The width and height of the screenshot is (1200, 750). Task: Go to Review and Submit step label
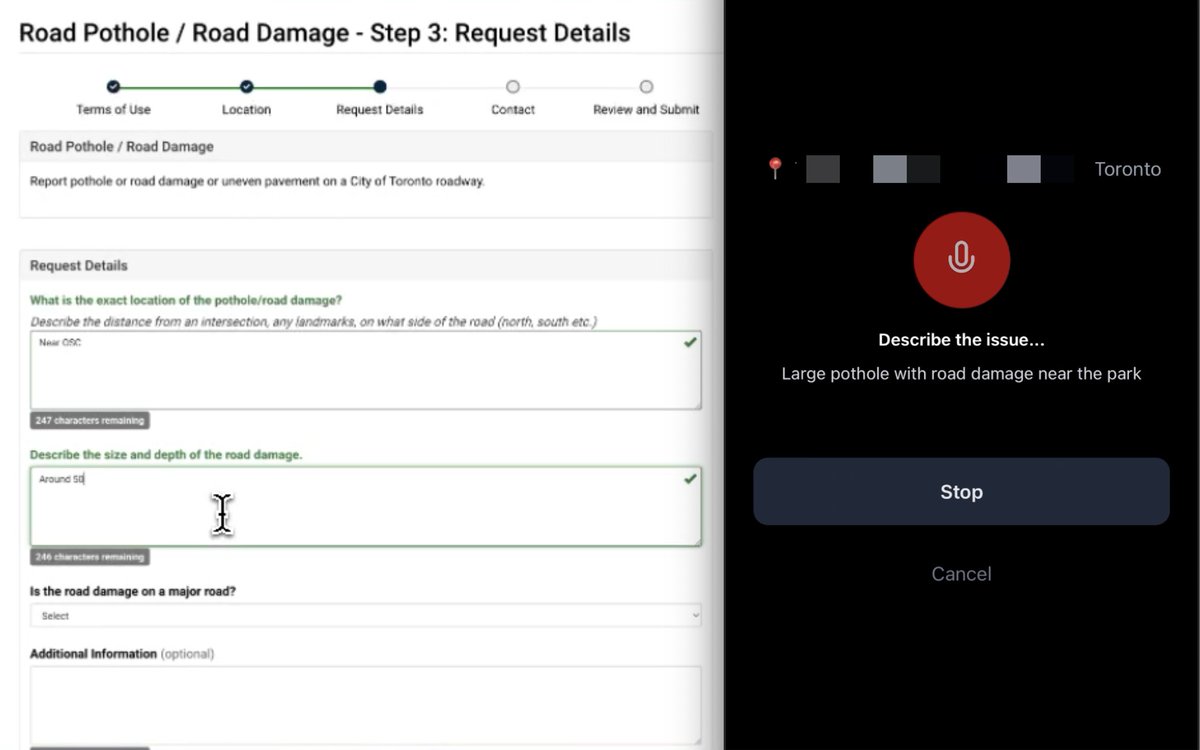pyautogui.click(x=646, y=110)
